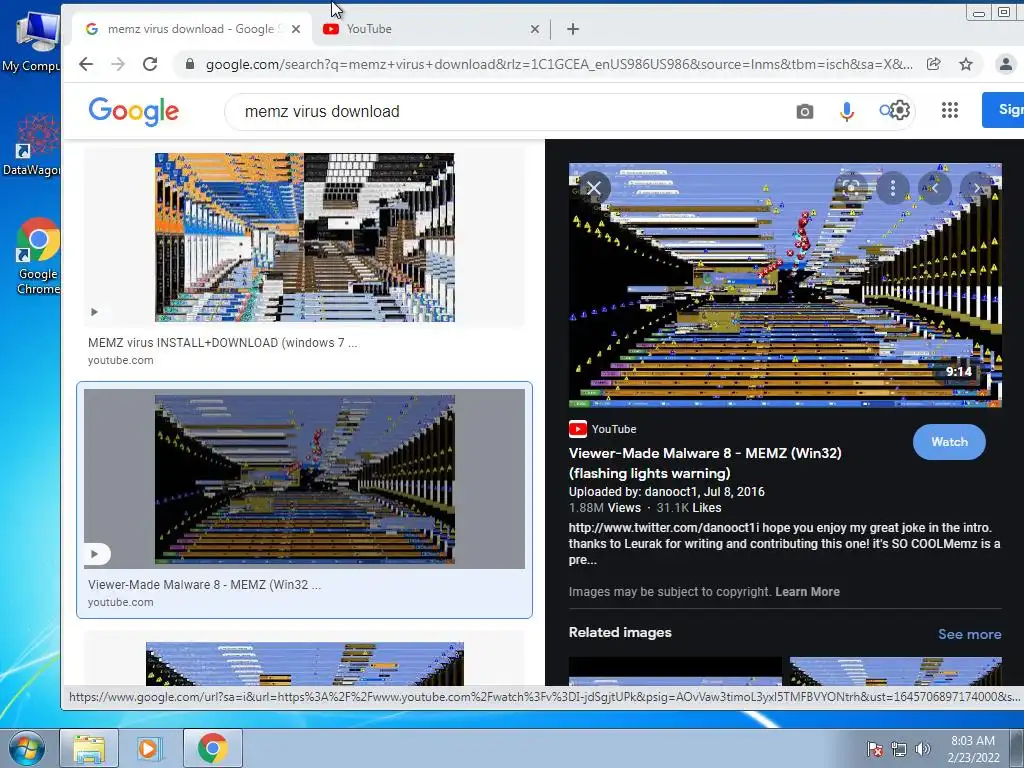Select the DataWagon desktop shortcut
1024x768 pixels.
(x=31, y=145)
